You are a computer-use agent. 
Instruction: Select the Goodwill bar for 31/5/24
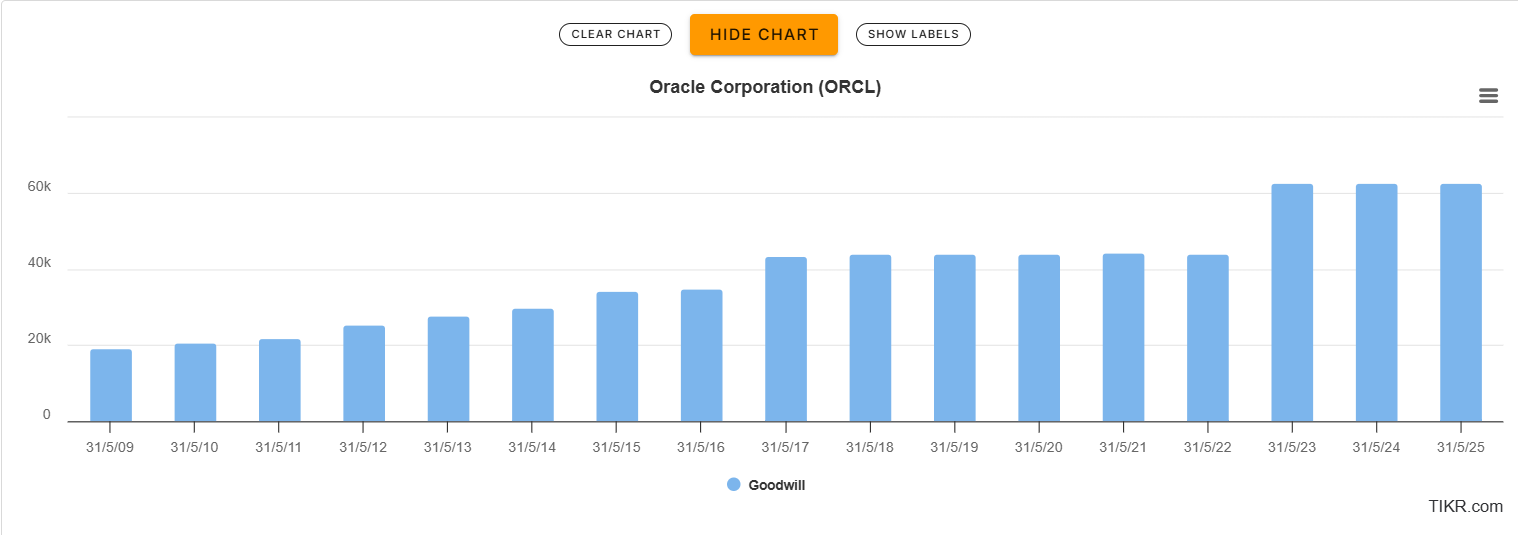1376,303
